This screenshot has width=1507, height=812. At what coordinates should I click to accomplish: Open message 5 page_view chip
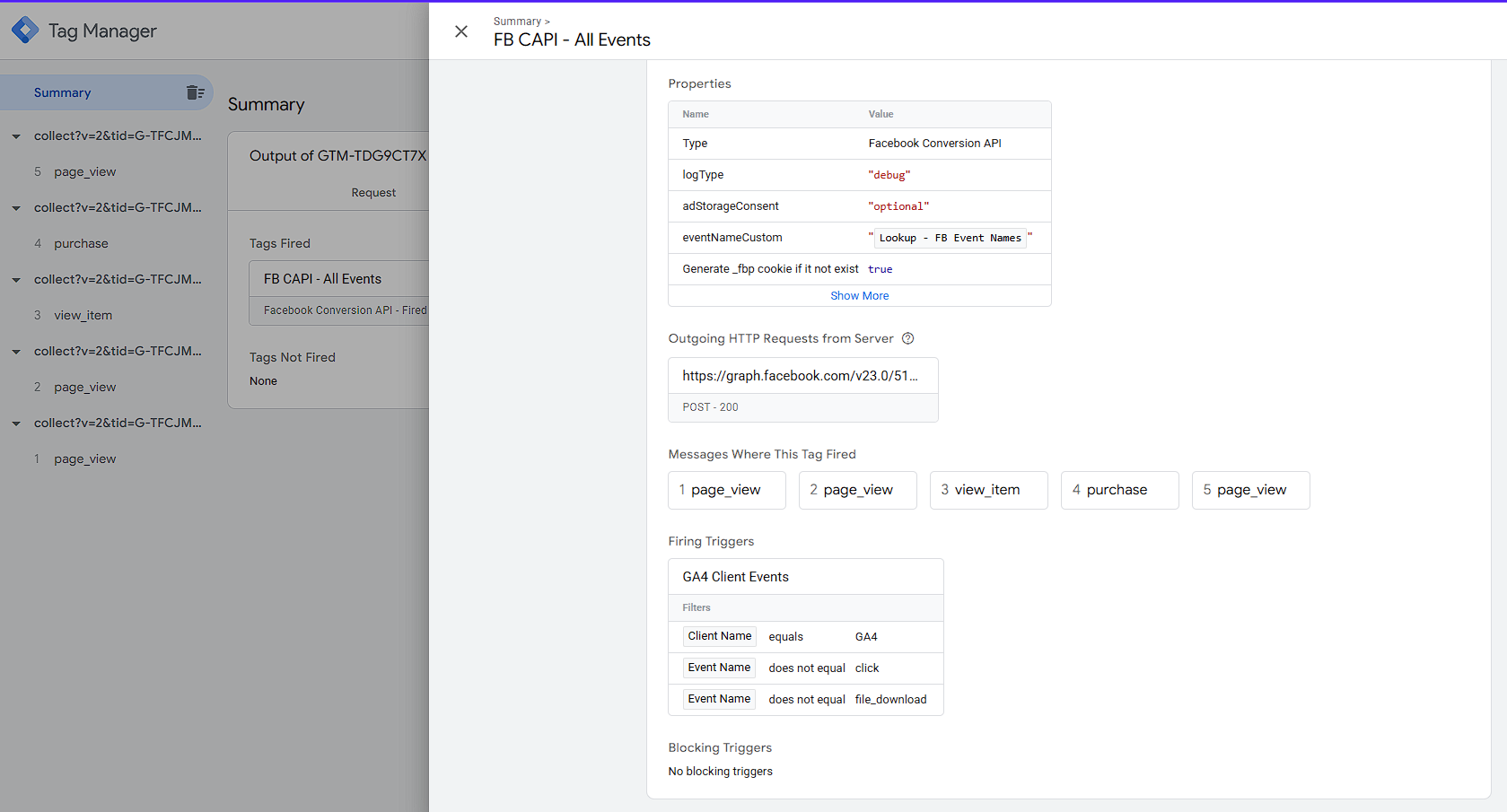coord(1249,490)
